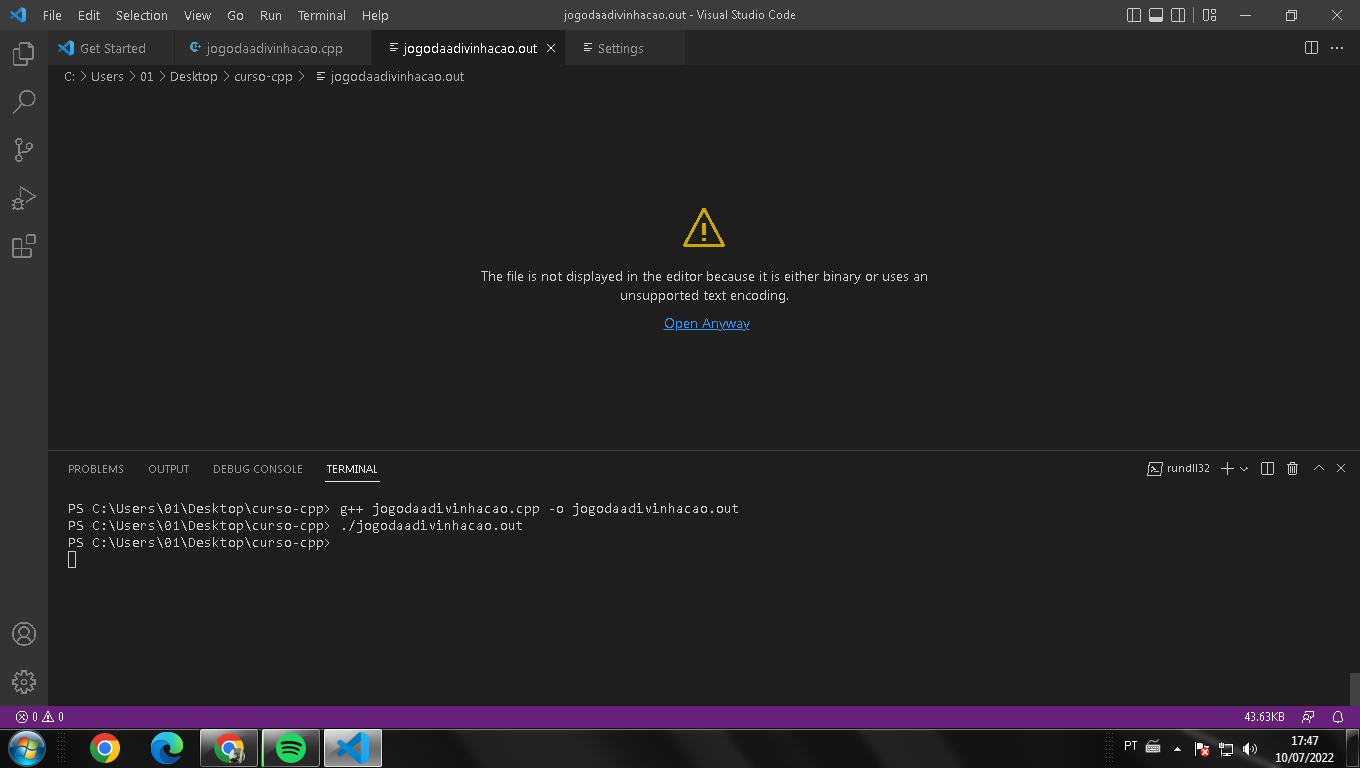Open the Go menu
Image resolution: width=1360 pixels, height=768 pixels.
(235, 15)
